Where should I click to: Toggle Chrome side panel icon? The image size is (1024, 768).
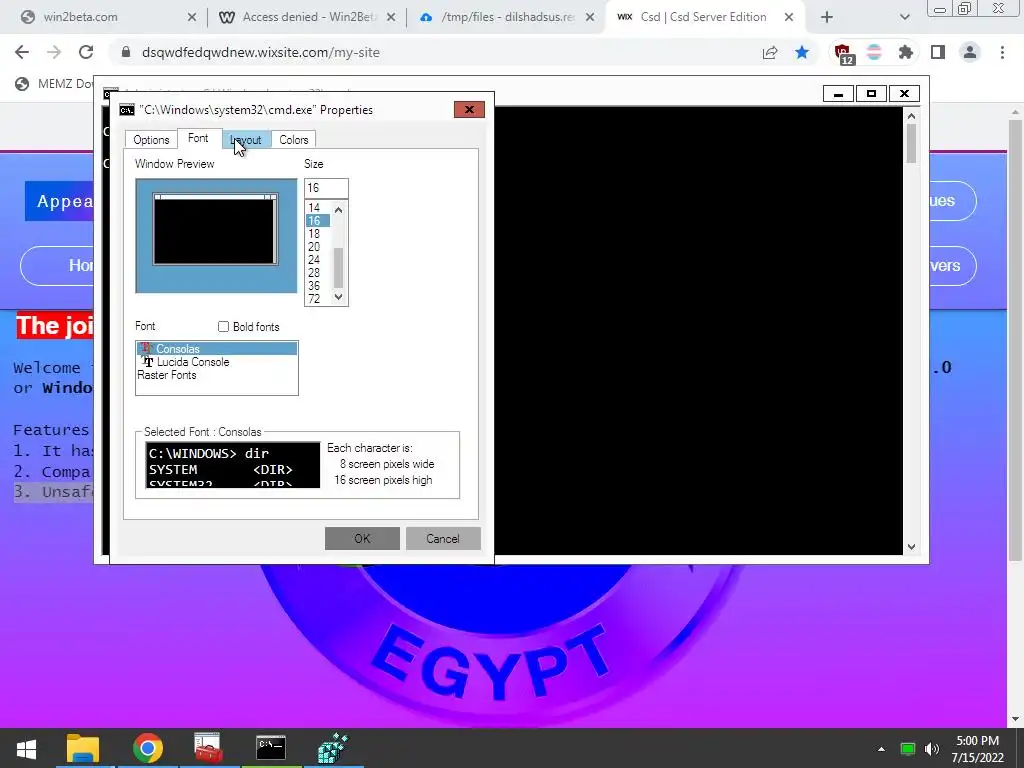click(x=938, y=52)
